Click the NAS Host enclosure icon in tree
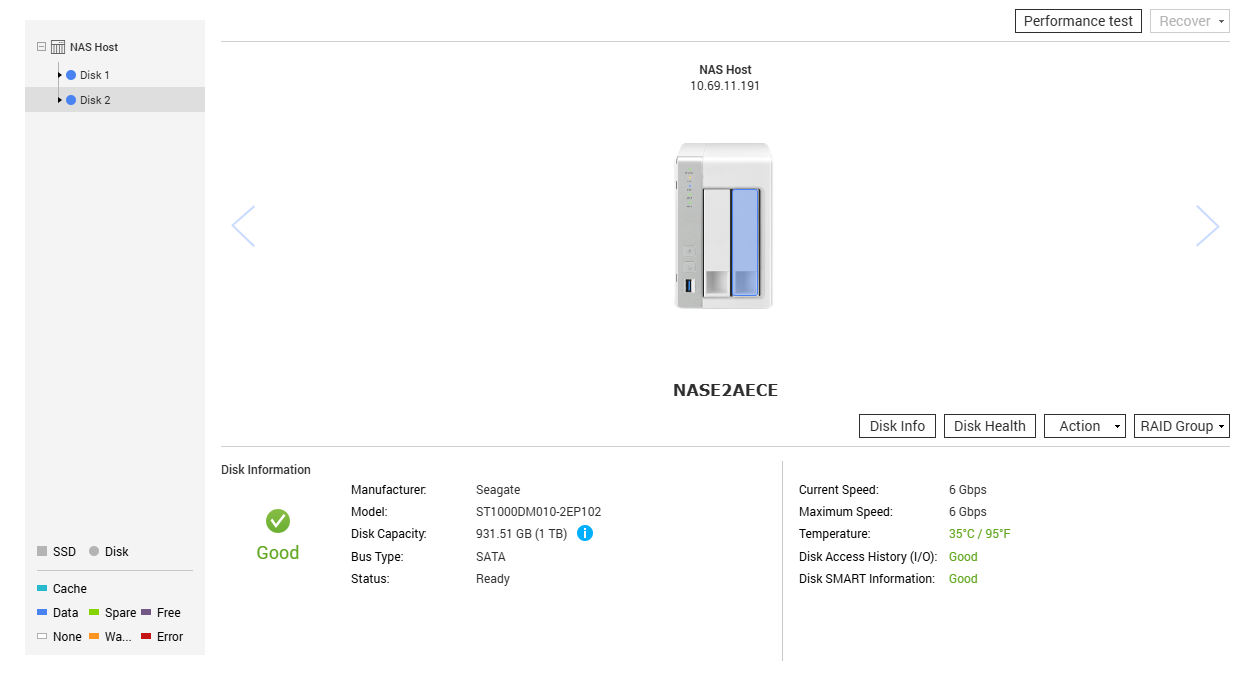The width and height of the screenshot is (1251, 675). pyautogui.click(x=58, y=47)
